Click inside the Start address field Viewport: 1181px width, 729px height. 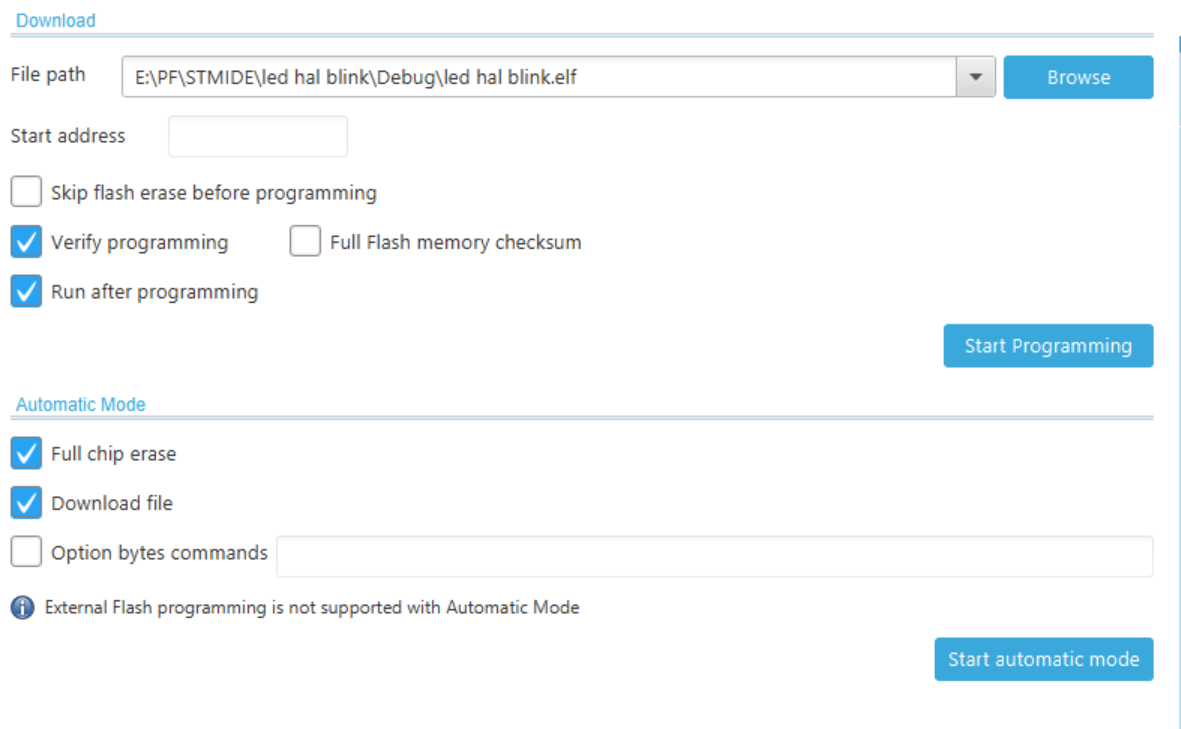(x=257, y=136)
